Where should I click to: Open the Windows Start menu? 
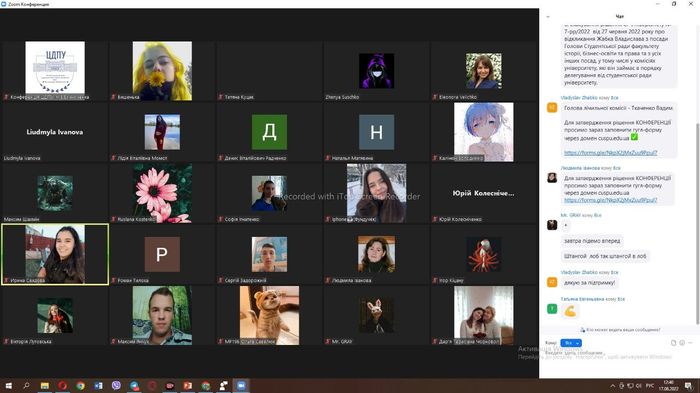coord(8,385)
